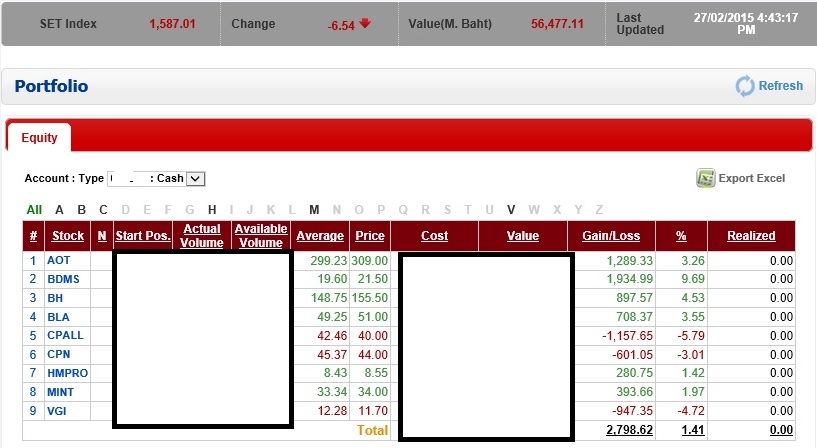Open the Account Type Cash dropdown
Viewport: 817px width, 448px height.
[195, 179]
